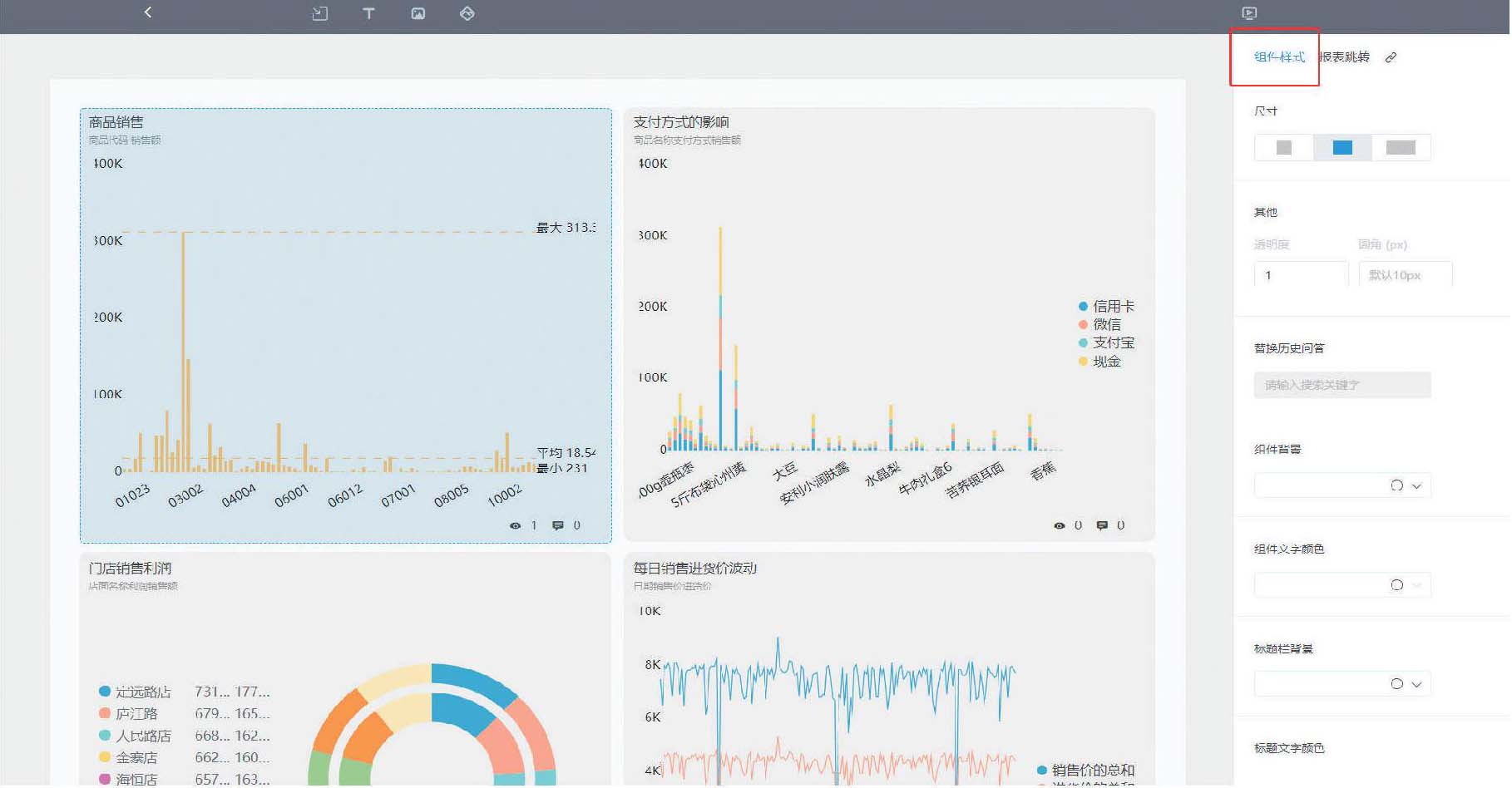Pick the 标题栏背景 color circle swatch

pos(1396,685)
